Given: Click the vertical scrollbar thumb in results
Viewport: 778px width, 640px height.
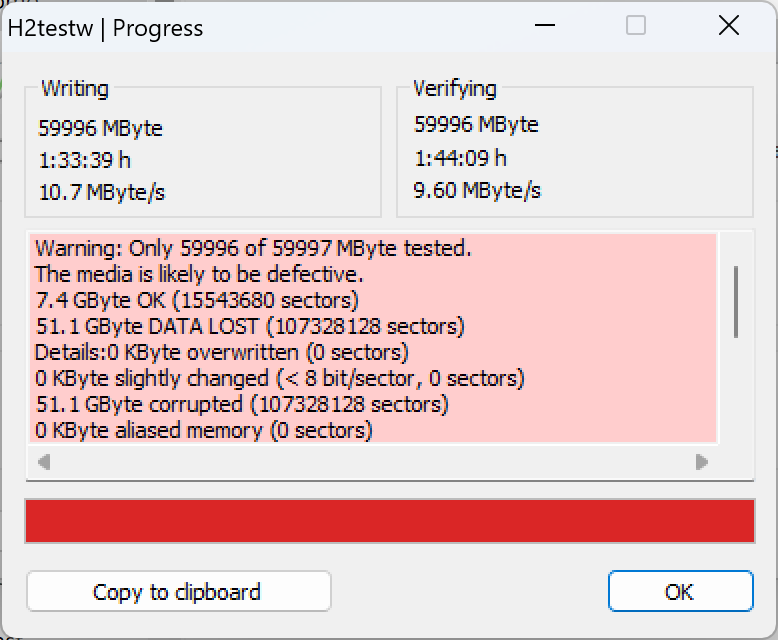Looking at the screenshot, I should tap(736, 301).
